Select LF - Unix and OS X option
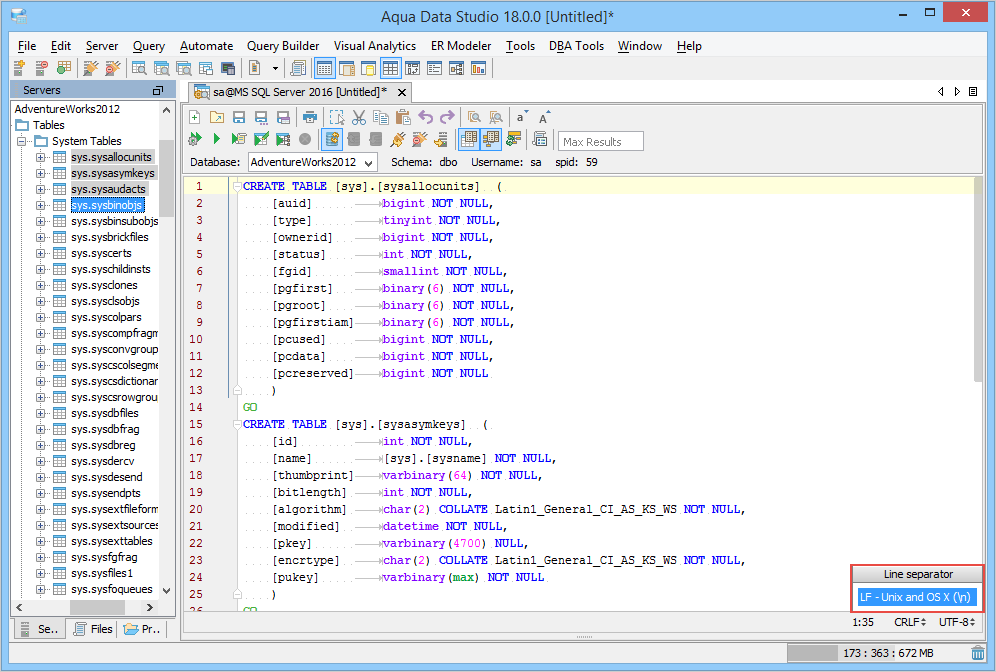Image resolution: width=996 pixels, height=672 pixels. (x=917, y=598)
